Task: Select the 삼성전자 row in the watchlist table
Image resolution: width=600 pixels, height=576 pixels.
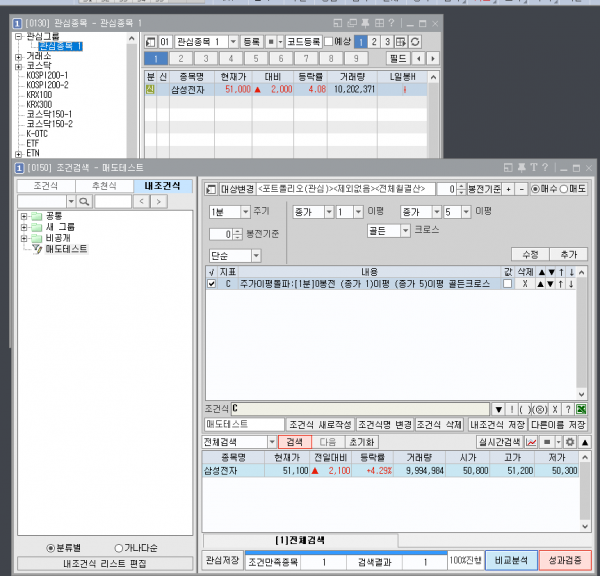Action: tap(286, 90)
